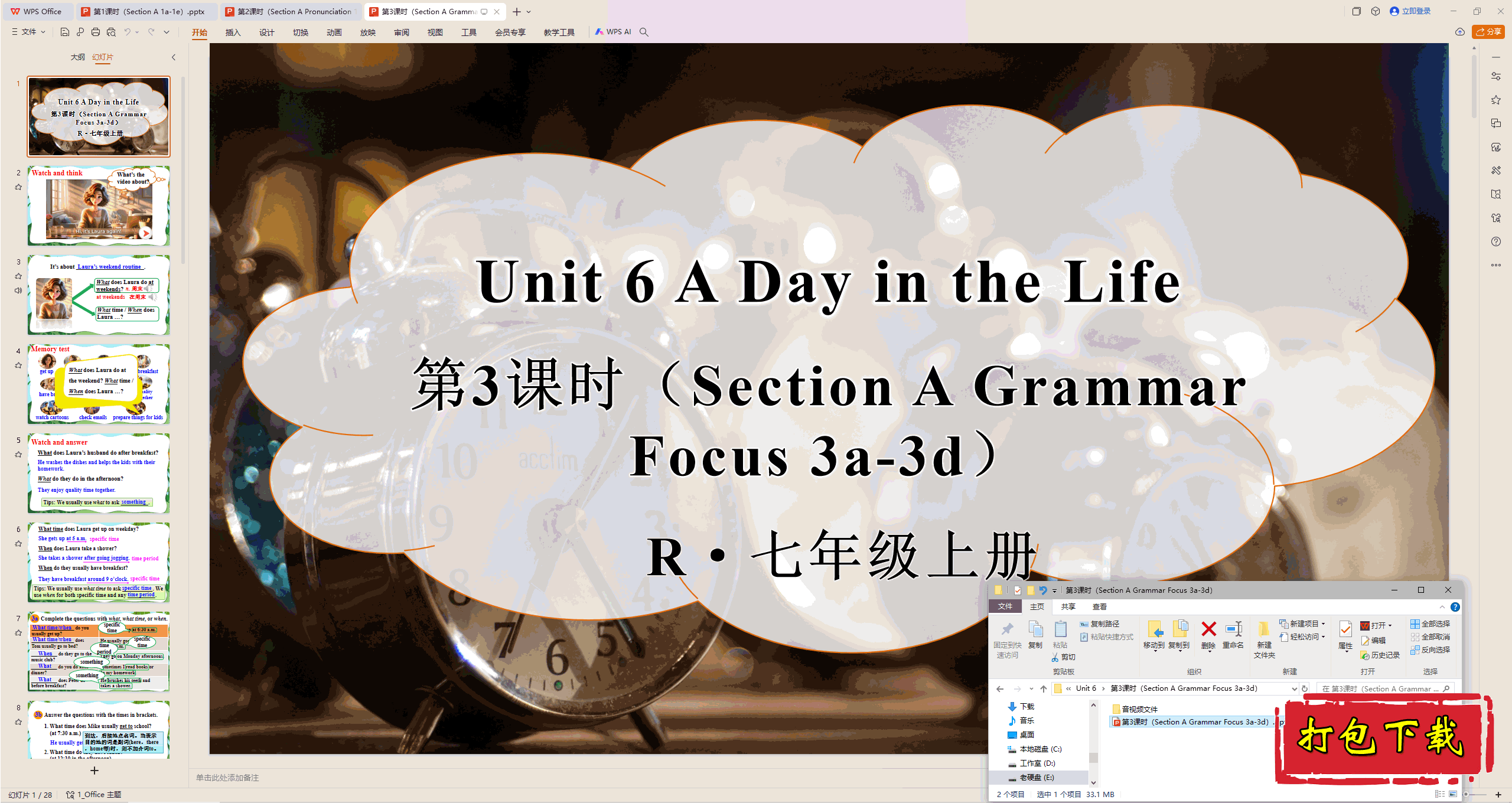The width and height of the screenshot is (1512, 803).
Task: Click Rename (重命名) in Explorer ribbon
Action: tap(1233, 635)
